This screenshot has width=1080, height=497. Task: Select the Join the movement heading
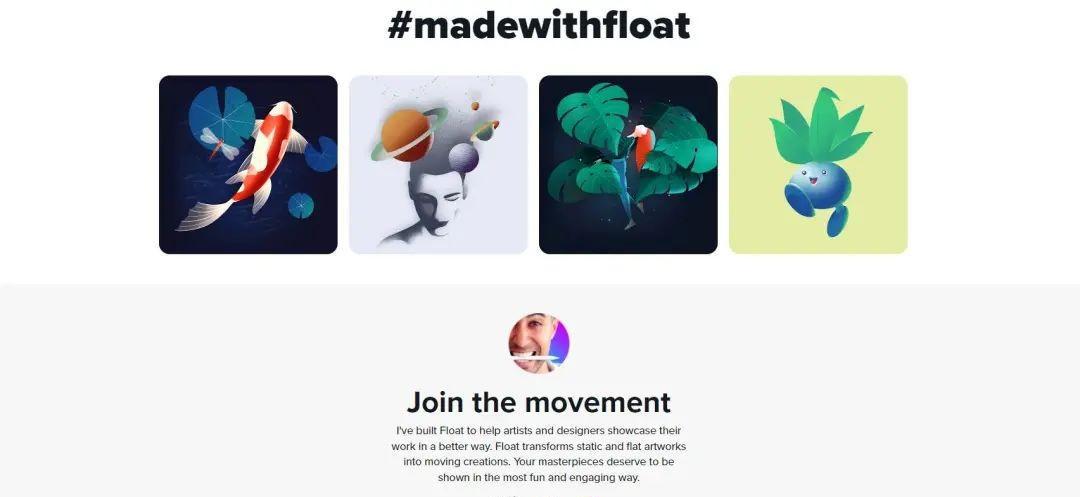[x=539, y=402]
